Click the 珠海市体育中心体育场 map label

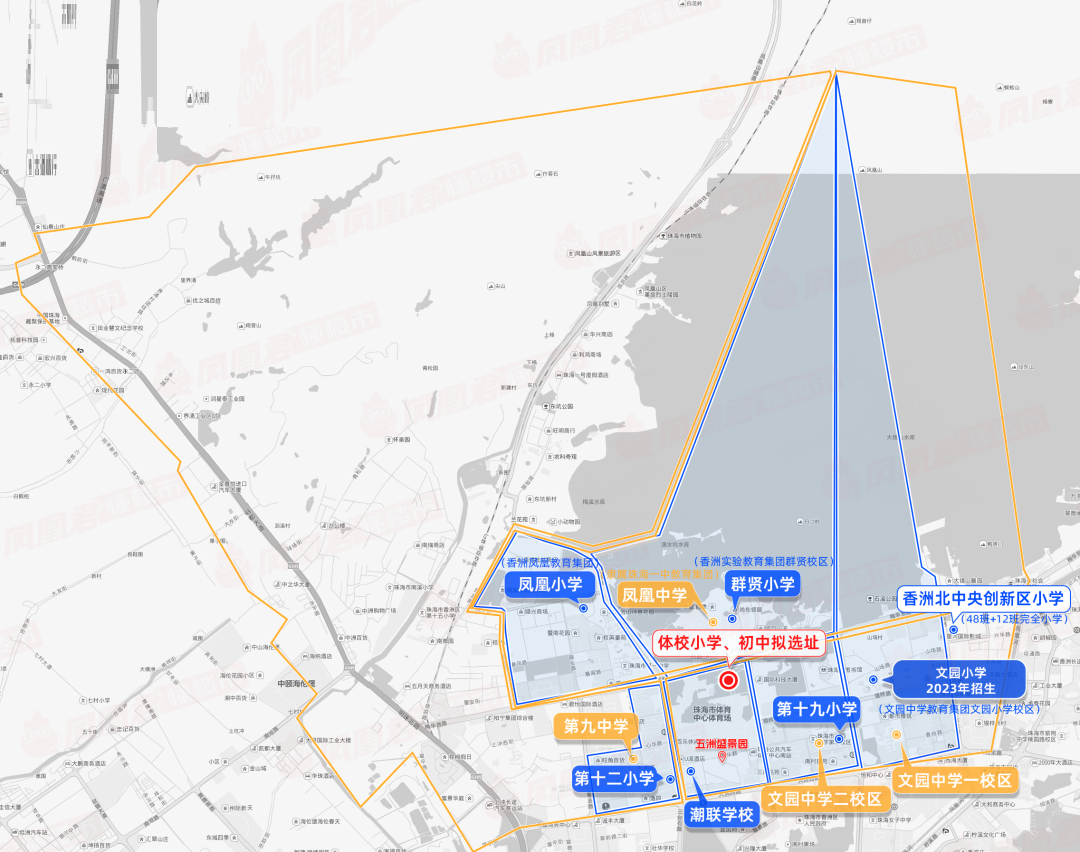point(712,714)
